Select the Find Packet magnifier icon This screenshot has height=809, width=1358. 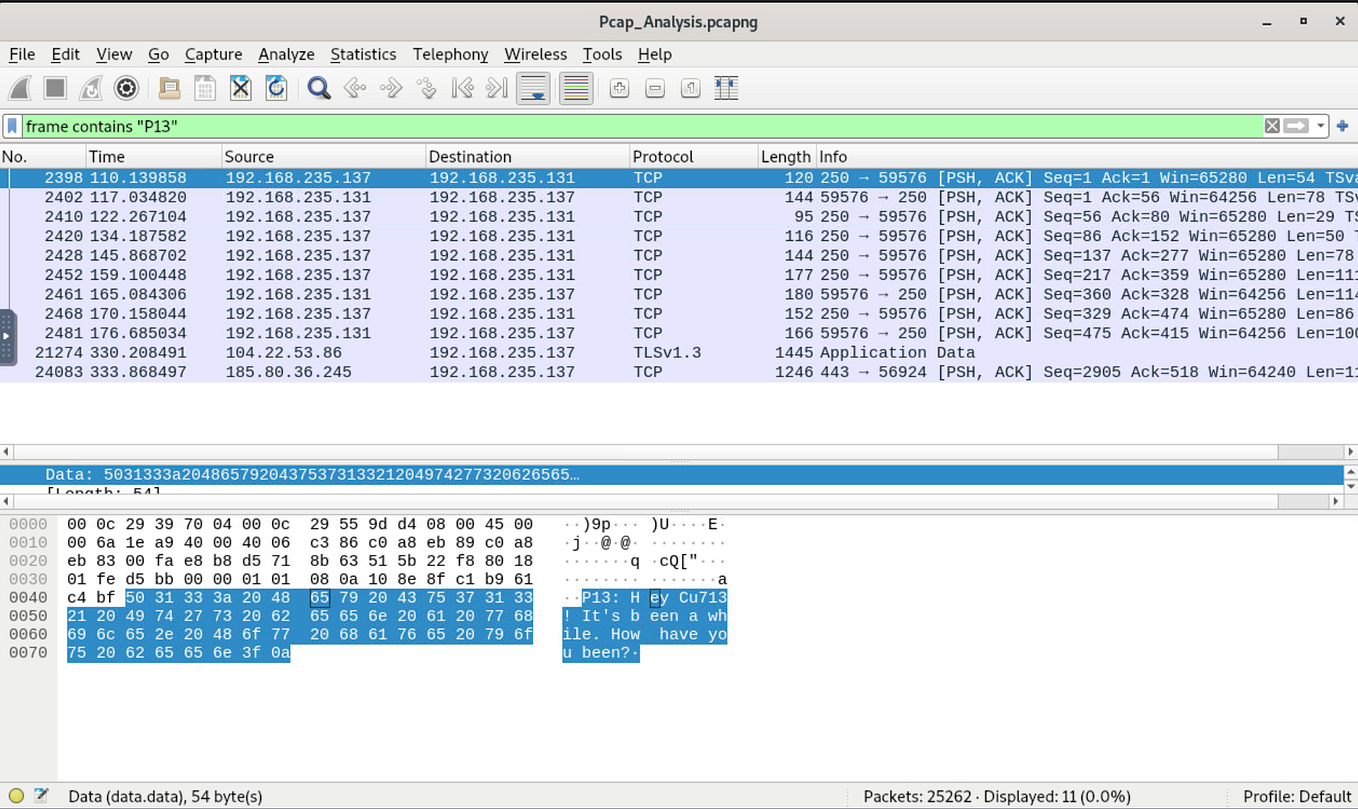pyautogui.click(x=318, y=88)
